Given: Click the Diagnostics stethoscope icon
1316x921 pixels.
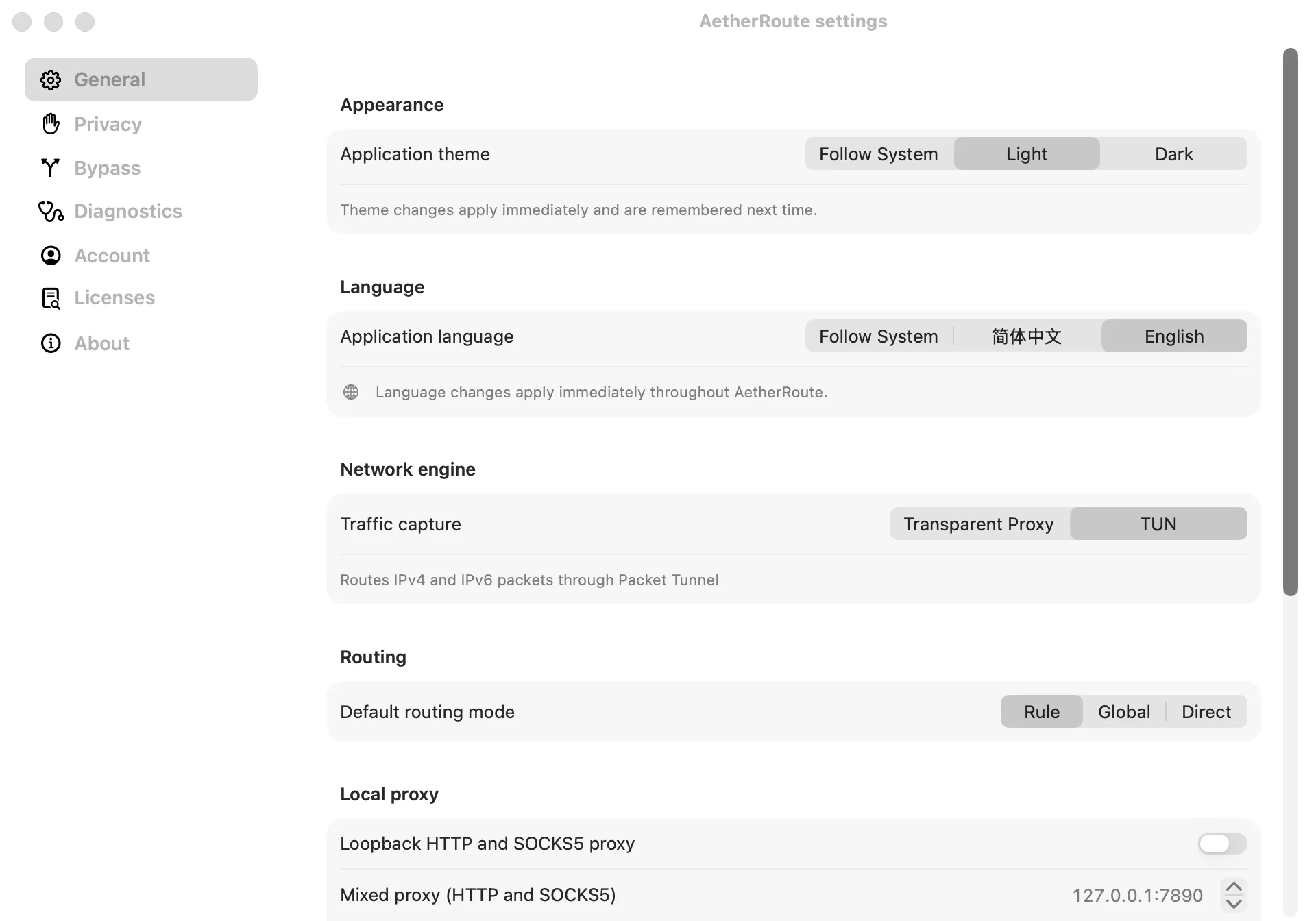Looking at the screenshot, I should pyautogui.click(x=51, y=211).
